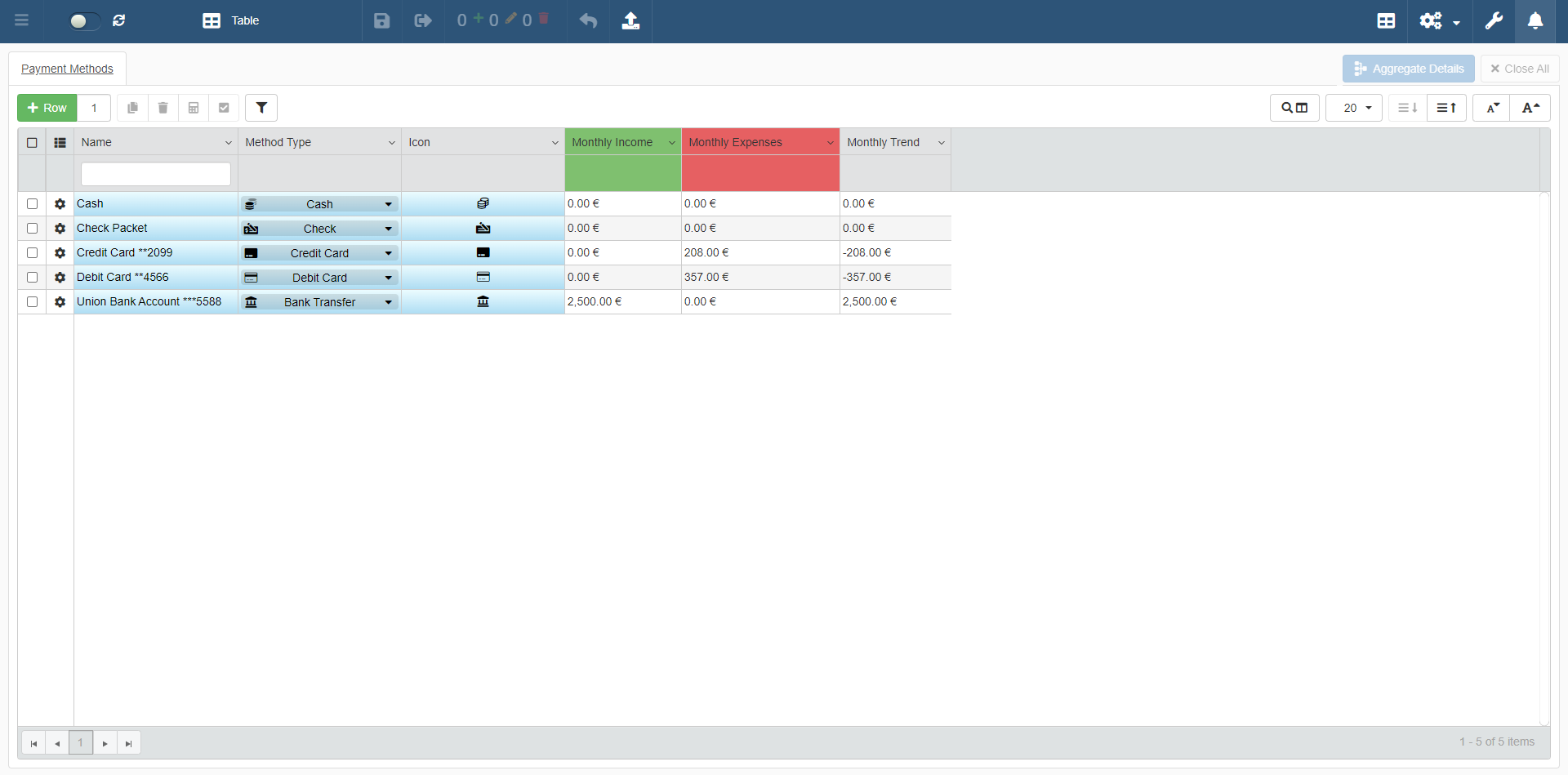This screenshot has width=1568, height=775.
Task: Click the save icon in top toolbar
Action: (381, 21)
